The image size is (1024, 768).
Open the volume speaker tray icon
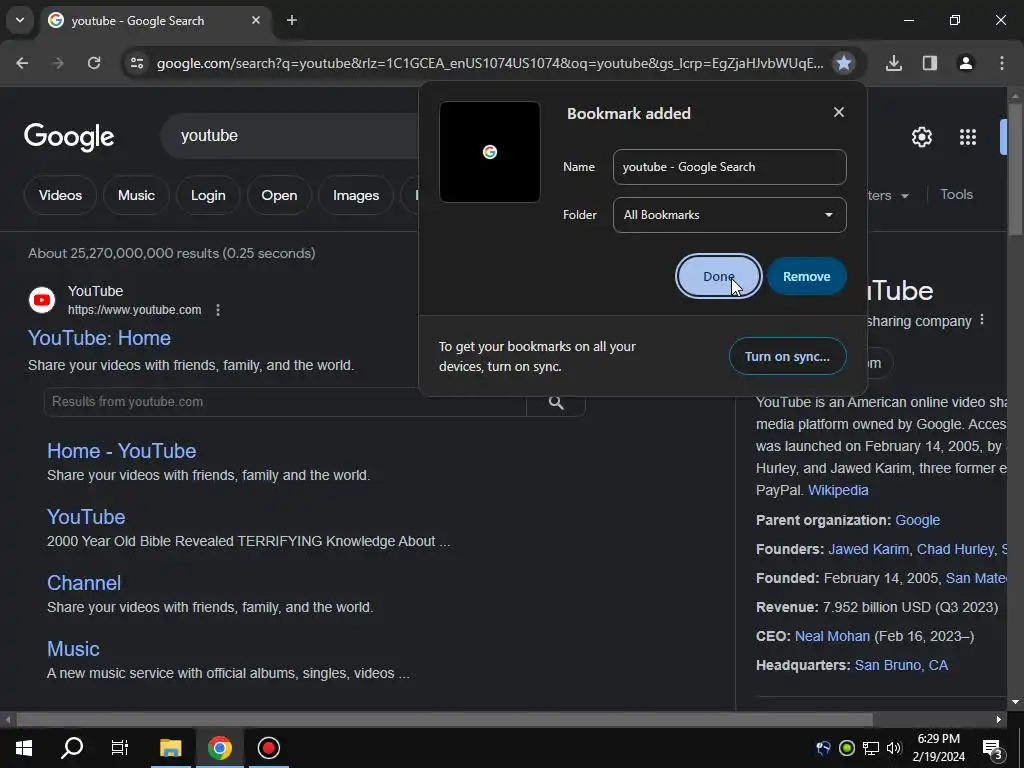coord(894,748)
